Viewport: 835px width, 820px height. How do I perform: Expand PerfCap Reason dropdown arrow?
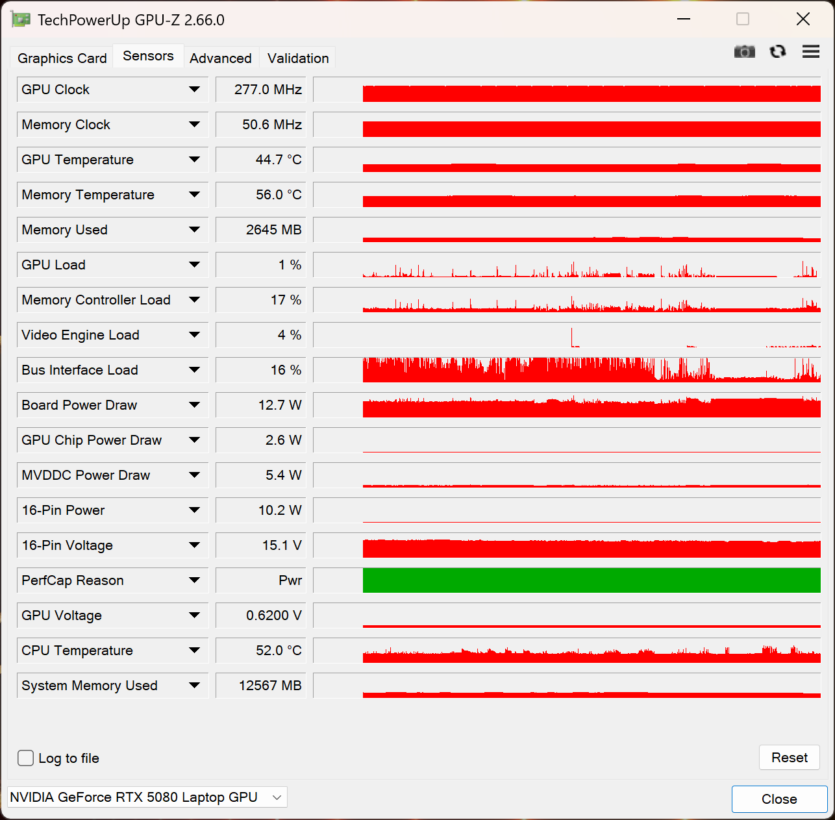[x=194, y=580]
